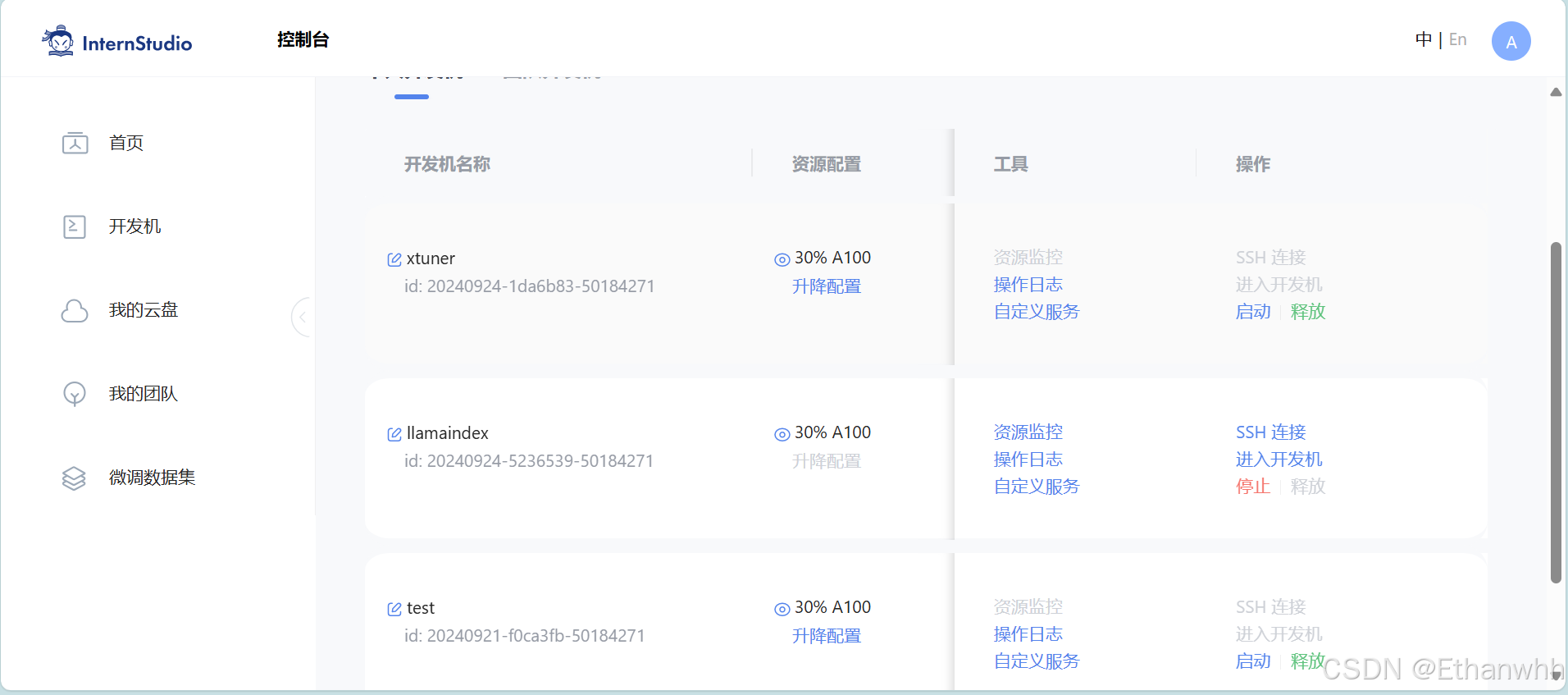Open 首页 menu item
The width and height of the screenshot is (1568, 695).
click(x=126, y=143)
